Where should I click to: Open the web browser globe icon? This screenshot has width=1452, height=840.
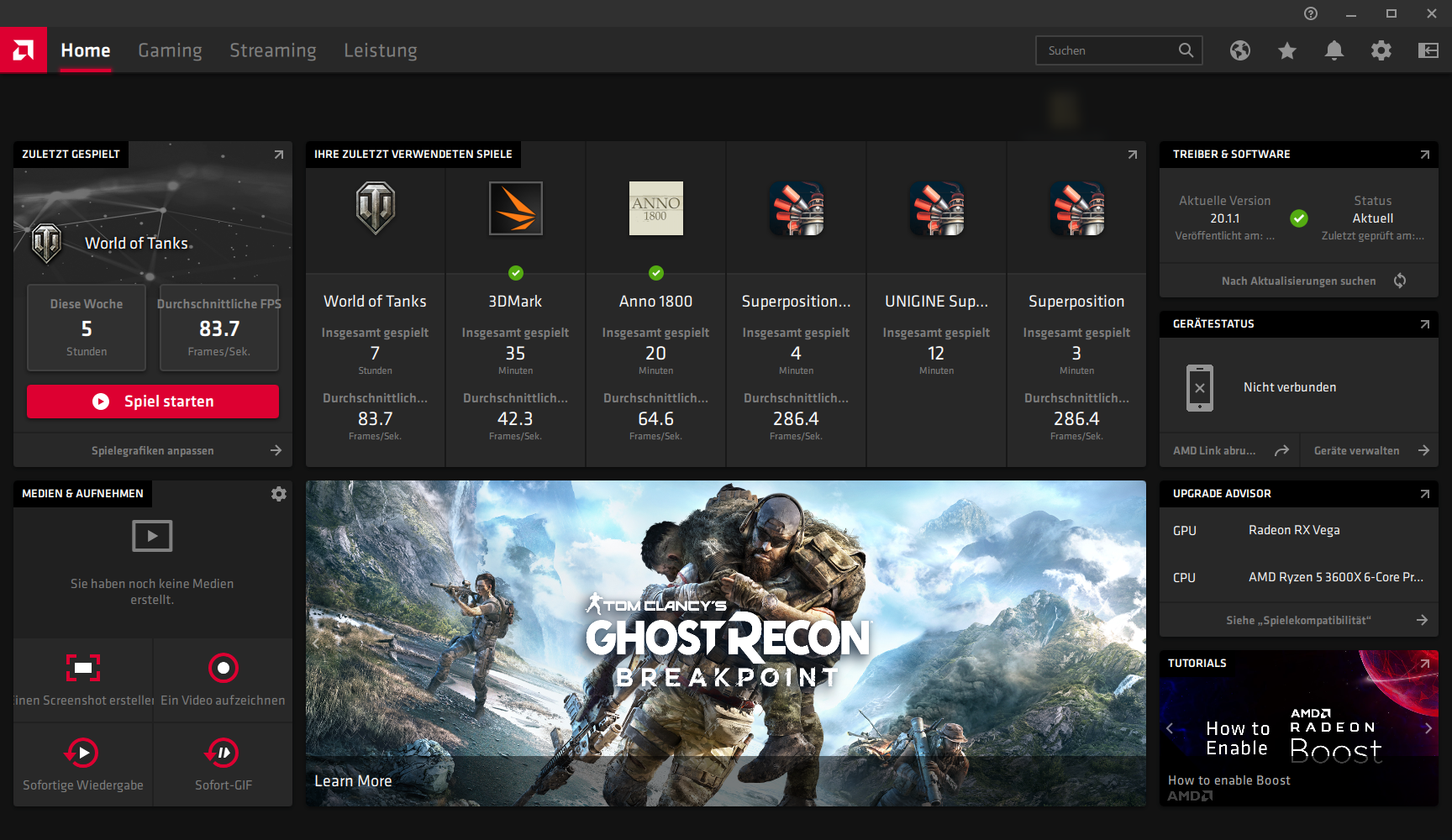coord(1240,50)
